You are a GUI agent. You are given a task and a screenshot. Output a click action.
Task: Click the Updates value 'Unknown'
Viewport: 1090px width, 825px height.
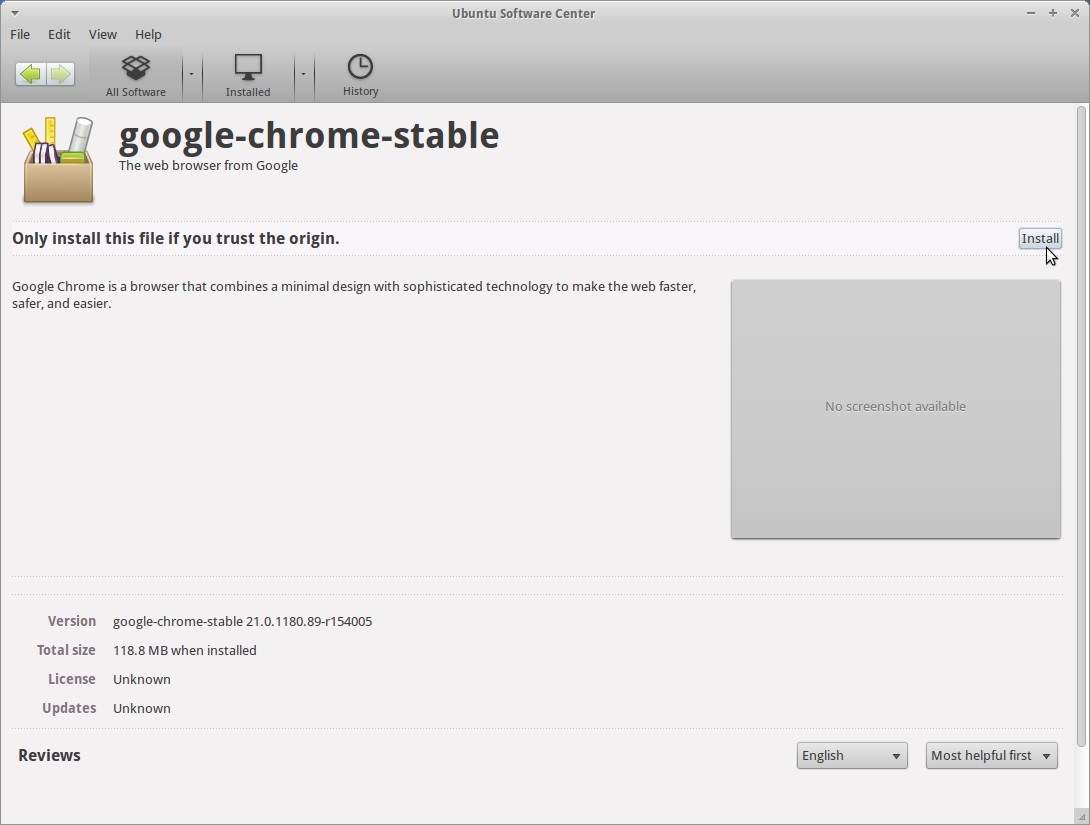[x=142, y=709]
